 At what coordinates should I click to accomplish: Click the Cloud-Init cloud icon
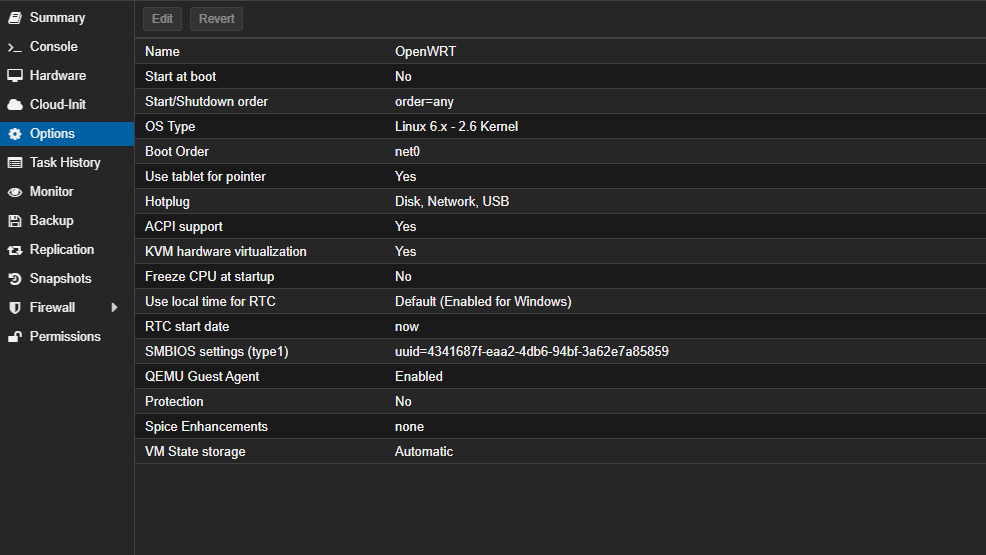(15, 105)
